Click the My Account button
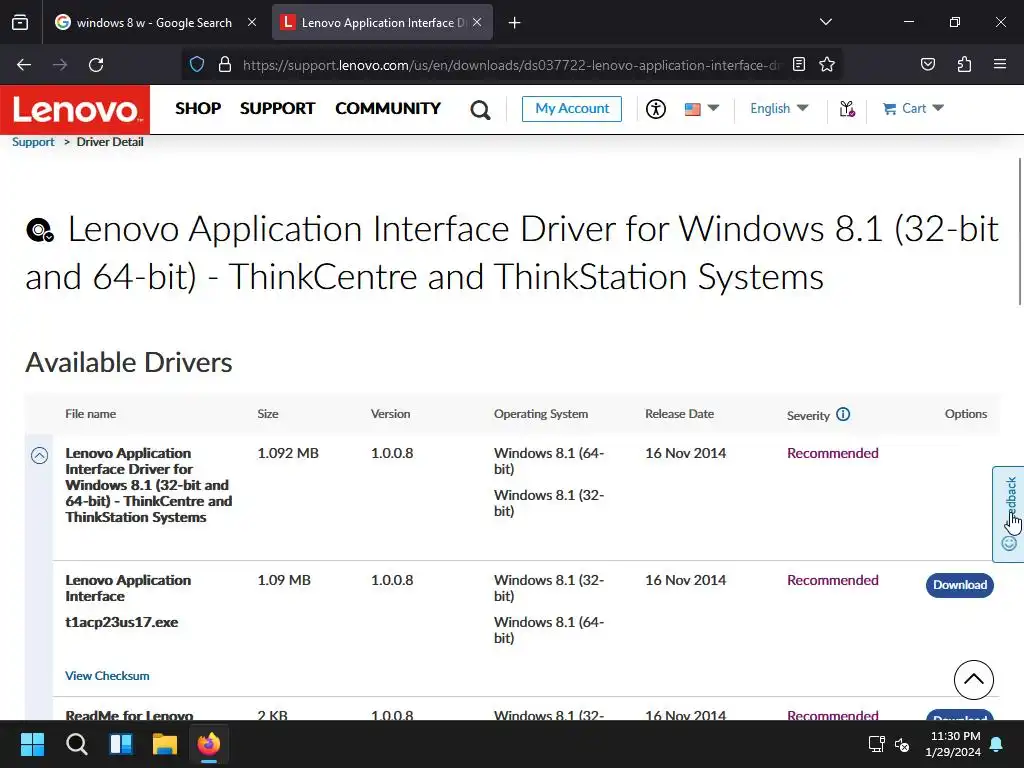 [572, 108]
